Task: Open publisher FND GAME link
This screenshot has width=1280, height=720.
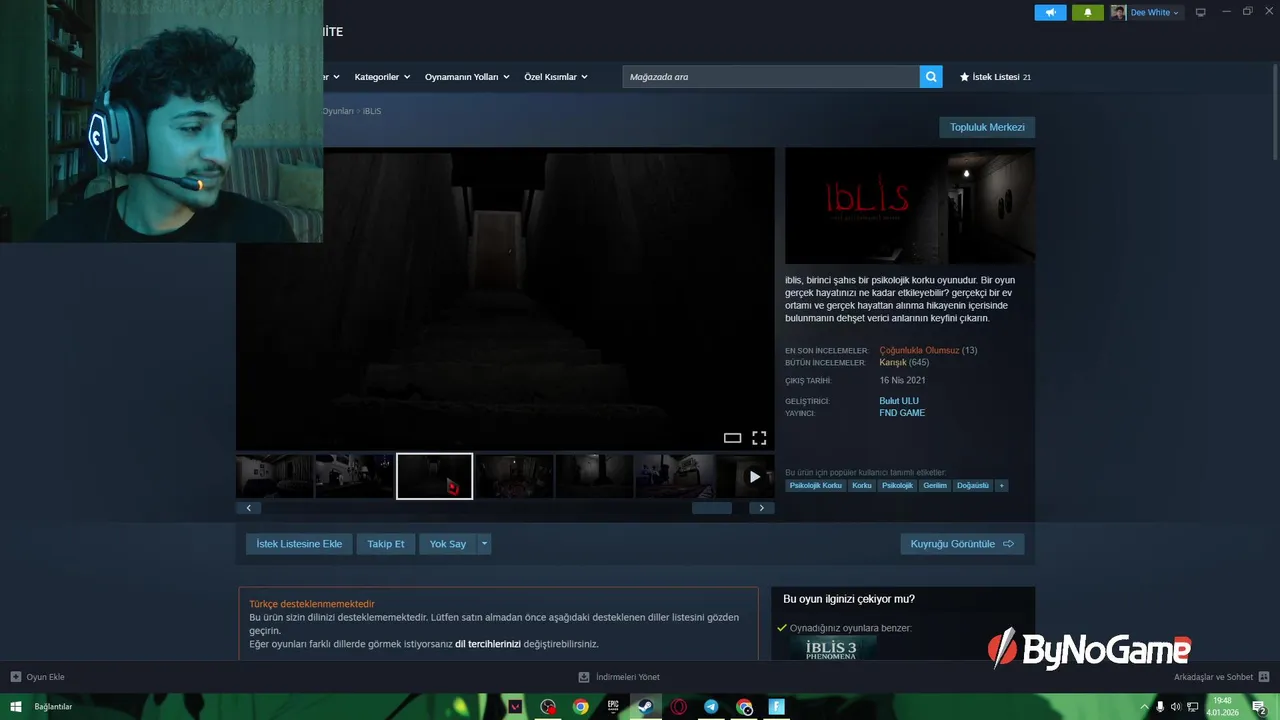Action: coord(902,413)
